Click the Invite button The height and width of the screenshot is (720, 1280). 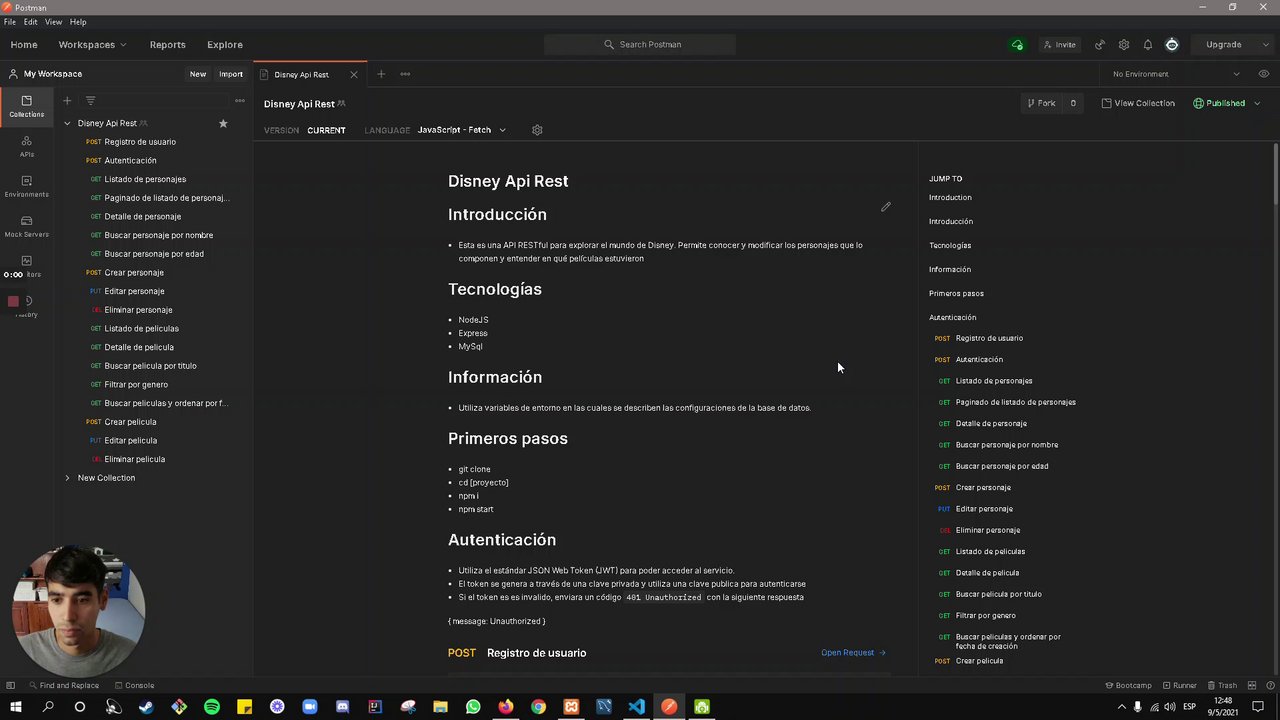(1060, 45)
